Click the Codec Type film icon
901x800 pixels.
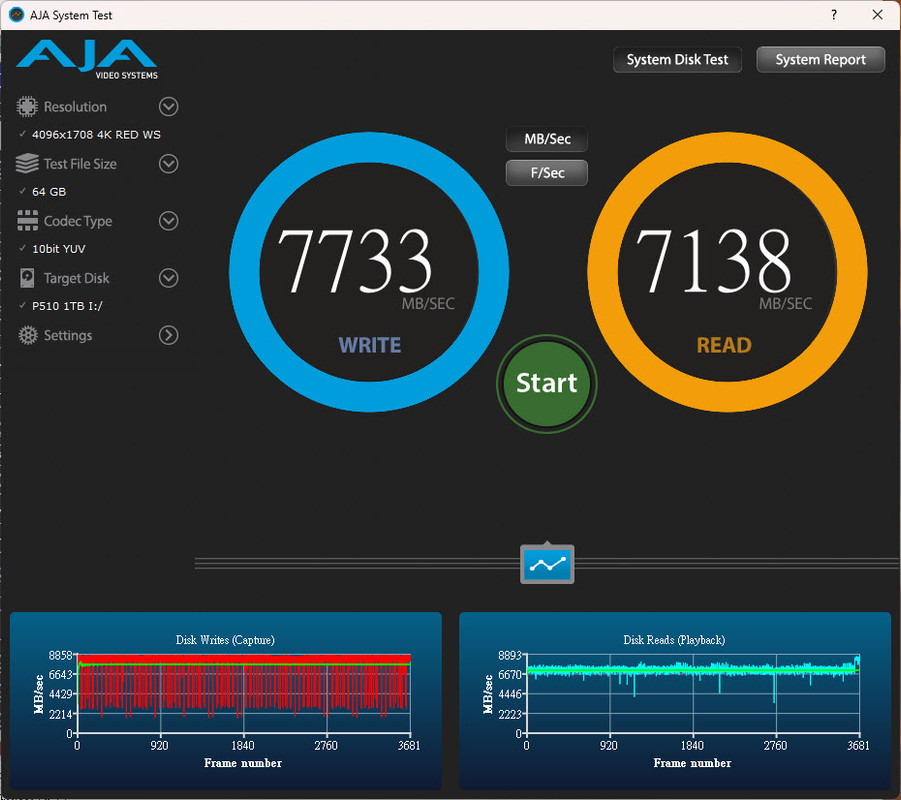[27, 221]
